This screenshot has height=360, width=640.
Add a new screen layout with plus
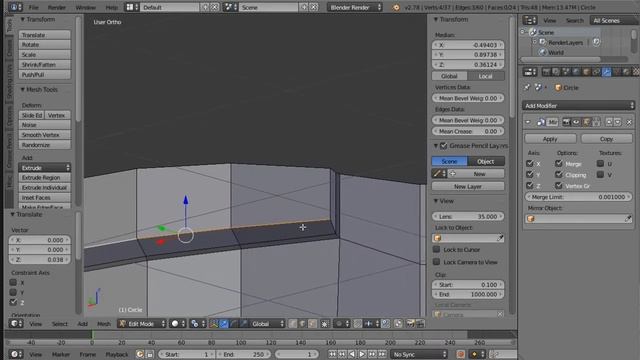[x=205, y=7]
